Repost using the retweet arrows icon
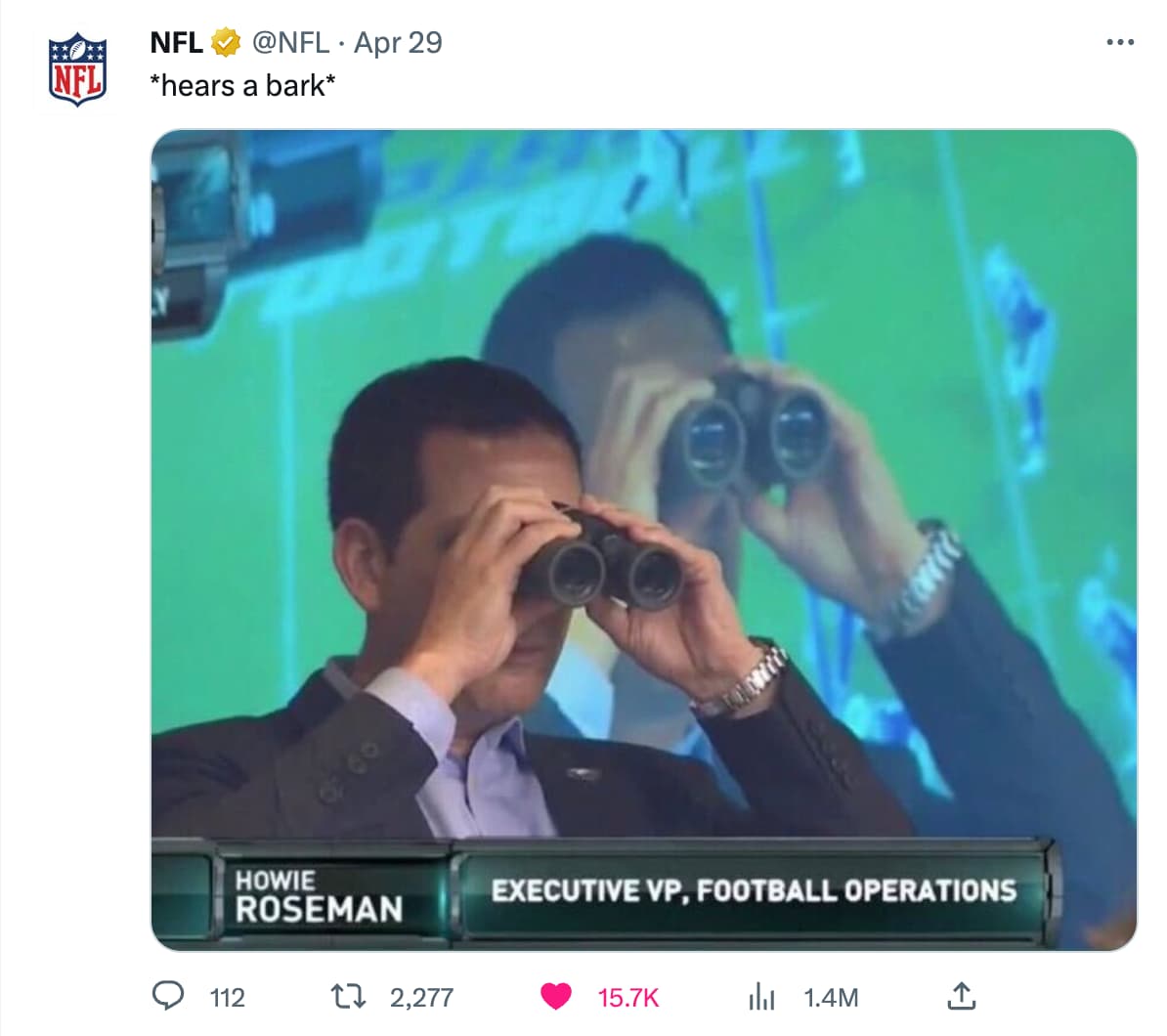Image resolution: width=1167 pixels, height=1036 pixels. pyautogui.click(x=348, y=997)
